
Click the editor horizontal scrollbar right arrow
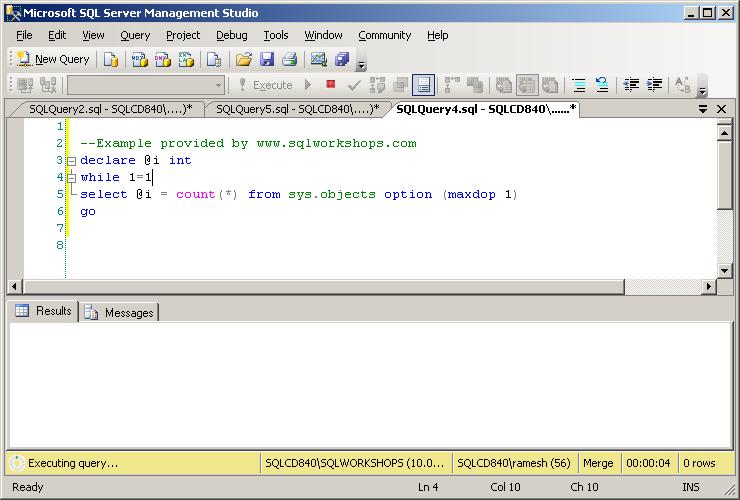(x=708, y=286)
